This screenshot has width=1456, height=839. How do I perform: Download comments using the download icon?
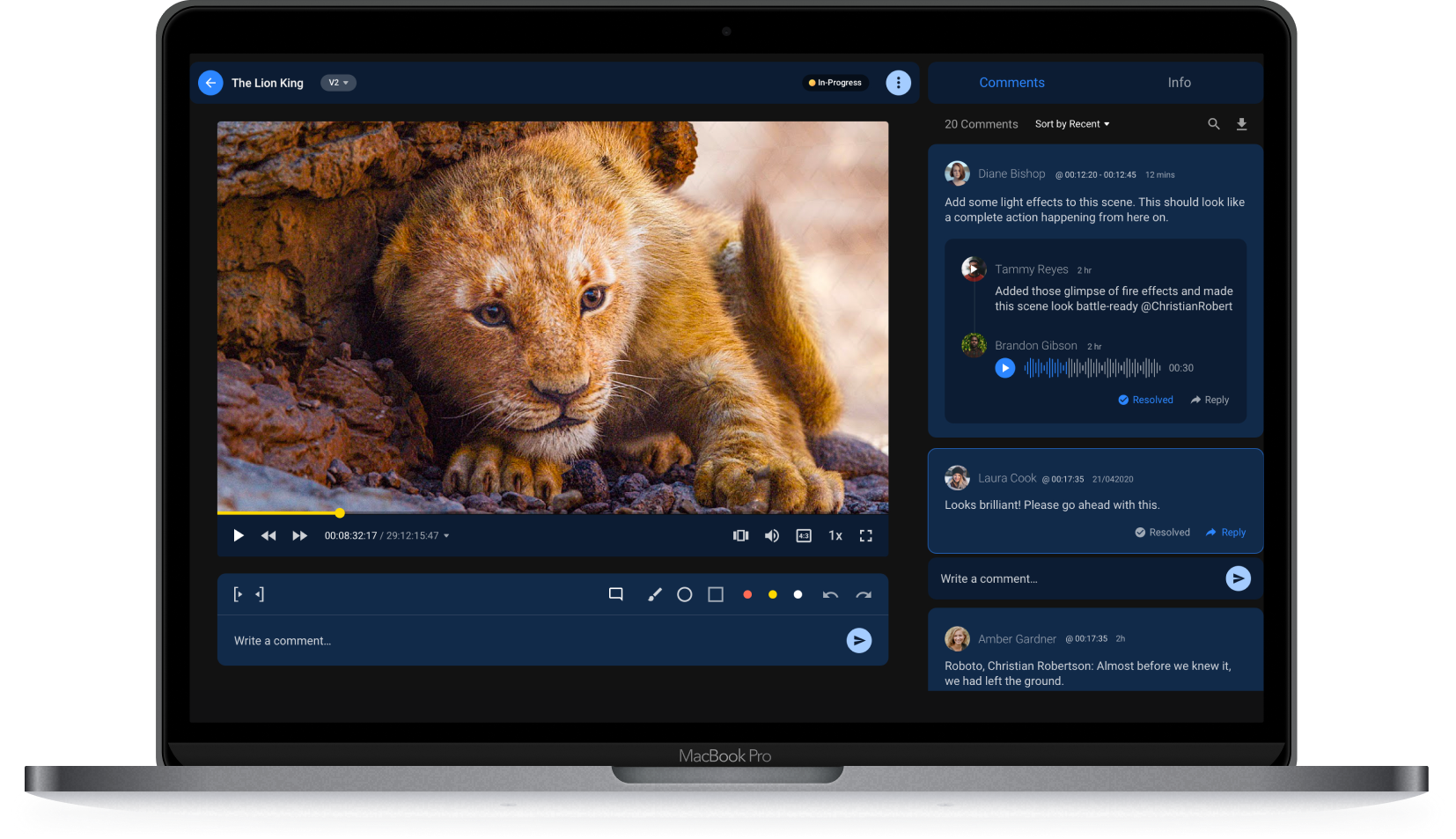click(1242, 124)
